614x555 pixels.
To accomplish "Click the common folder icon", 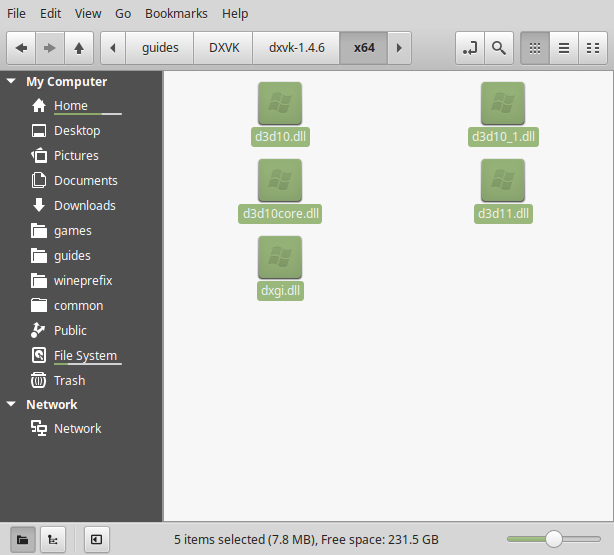I will click(39, 306).
